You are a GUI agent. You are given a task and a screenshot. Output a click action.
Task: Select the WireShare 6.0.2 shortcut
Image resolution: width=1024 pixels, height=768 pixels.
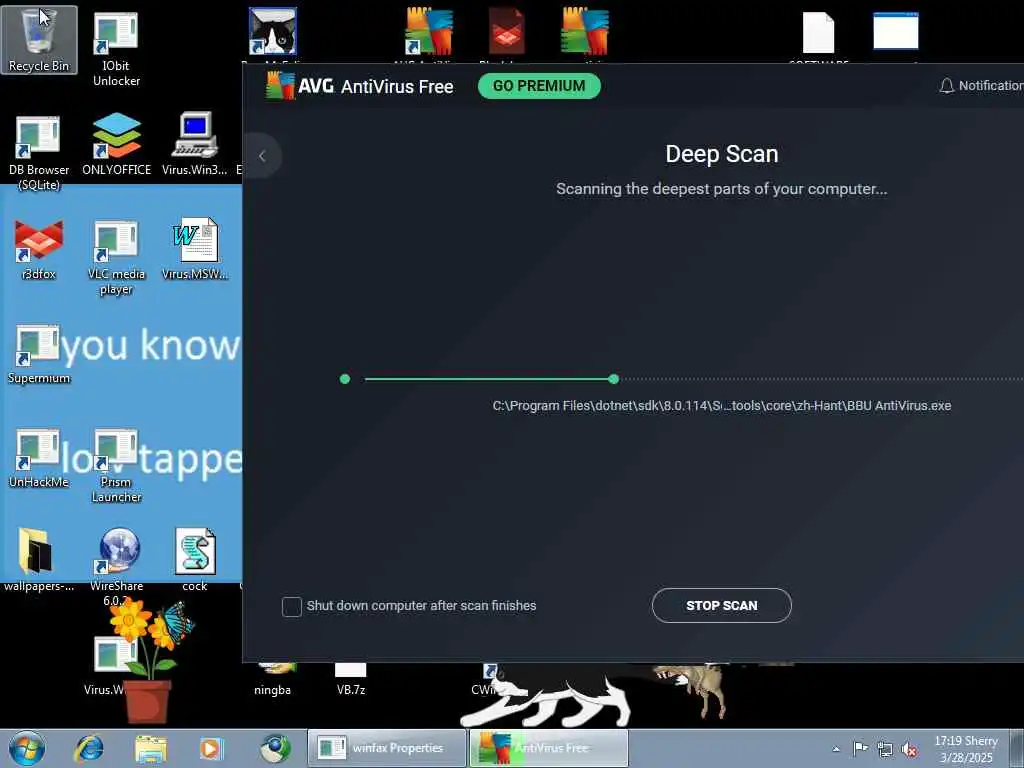116,566
